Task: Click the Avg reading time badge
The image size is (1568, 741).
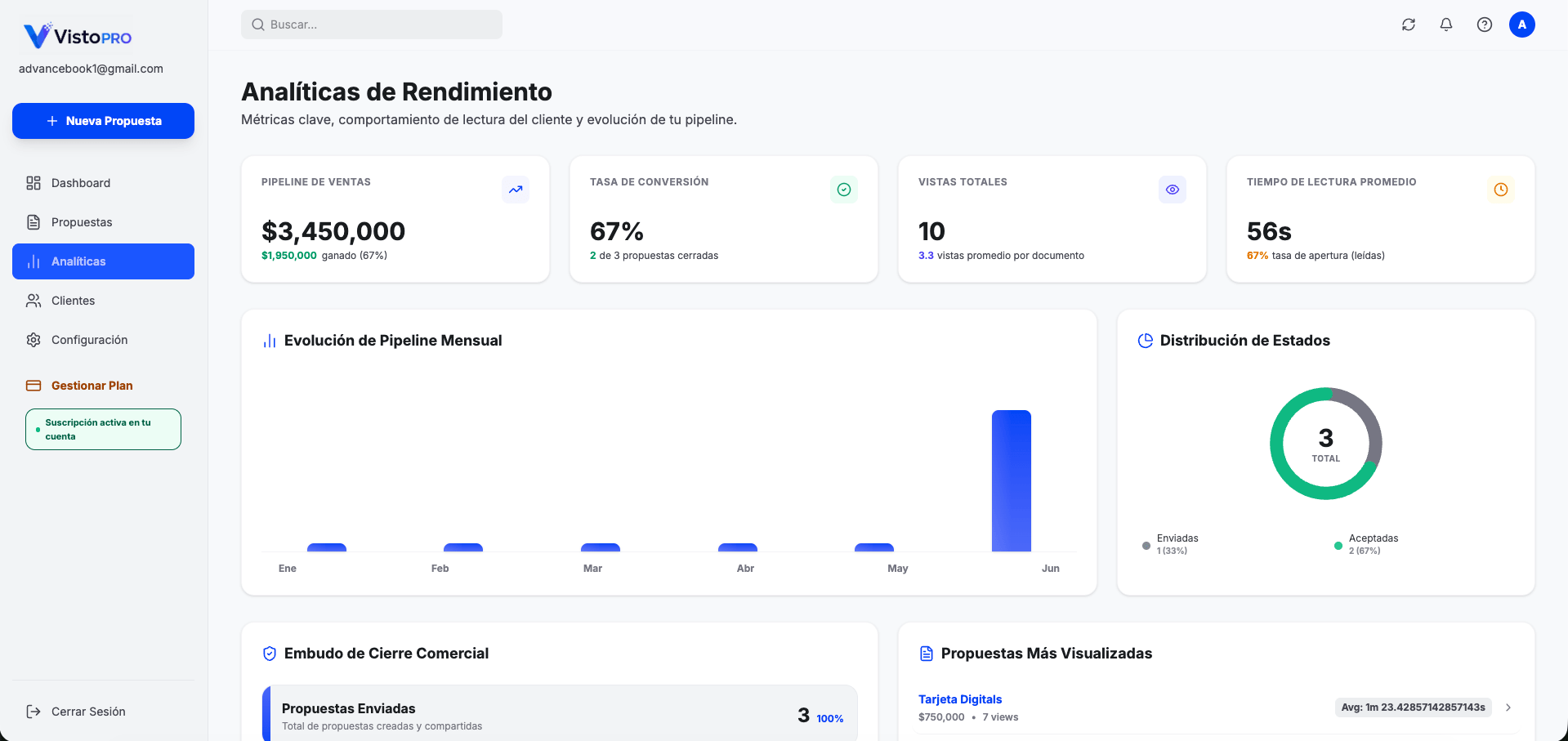Action: click(x=1413, y=708)
